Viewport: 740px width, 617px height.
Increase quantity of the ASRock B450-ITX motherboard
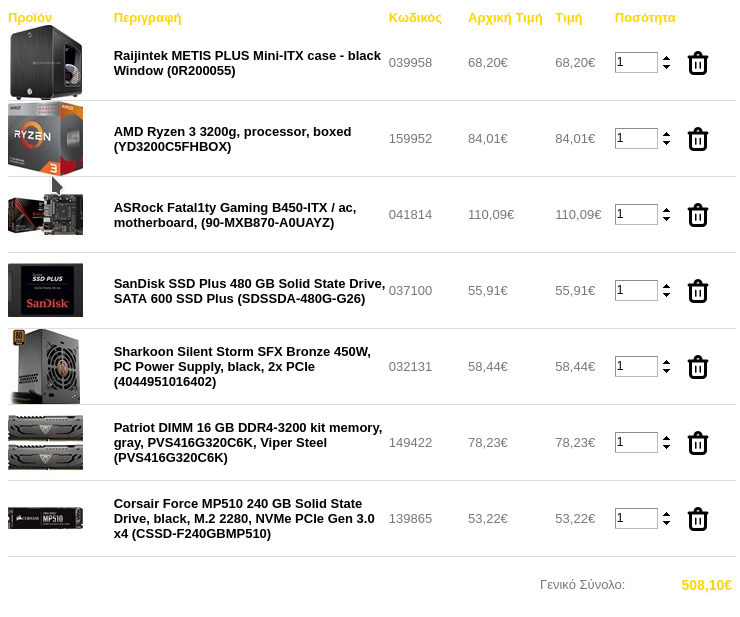pos(666,211)
